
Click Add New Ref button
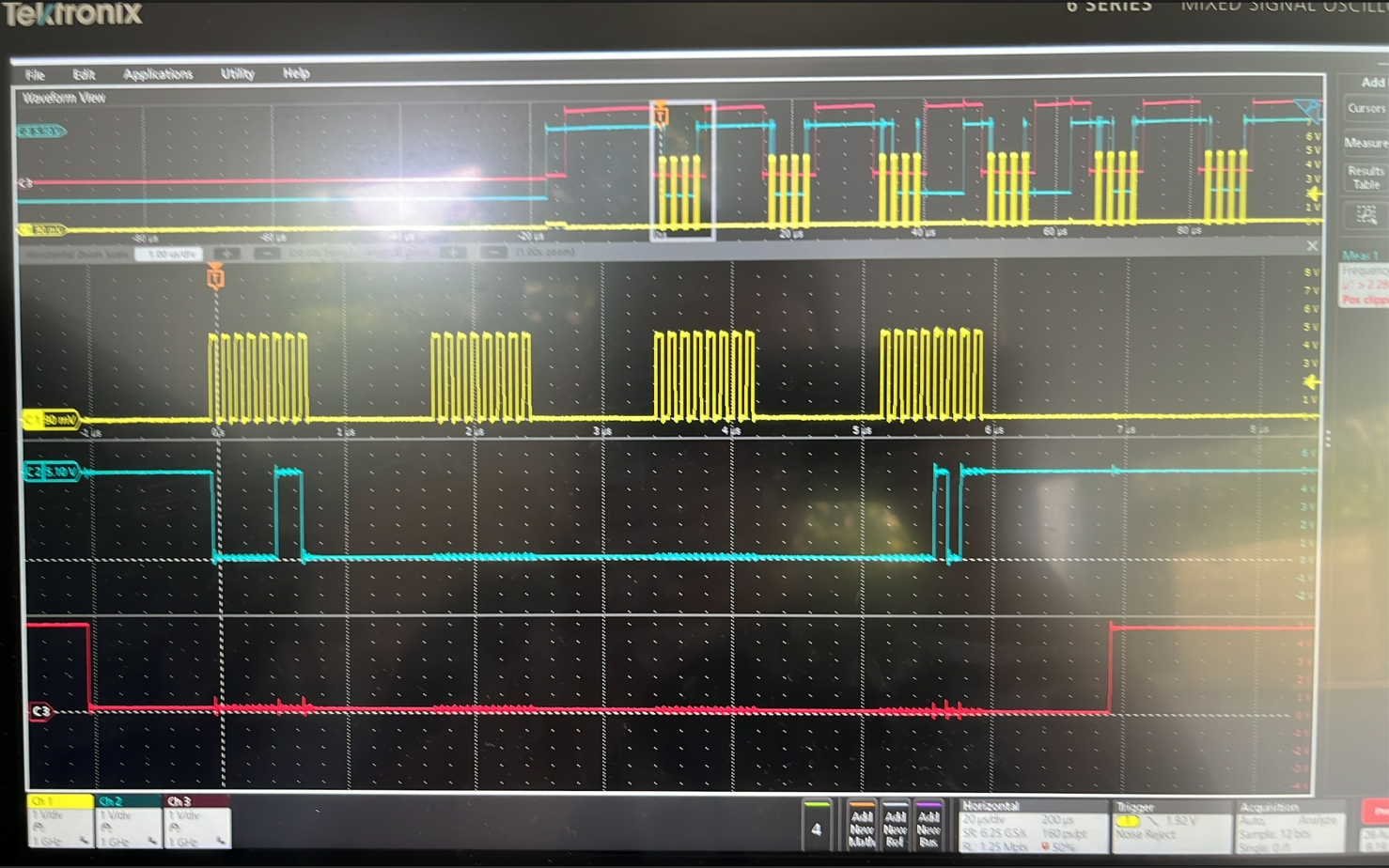coord(895,826)
